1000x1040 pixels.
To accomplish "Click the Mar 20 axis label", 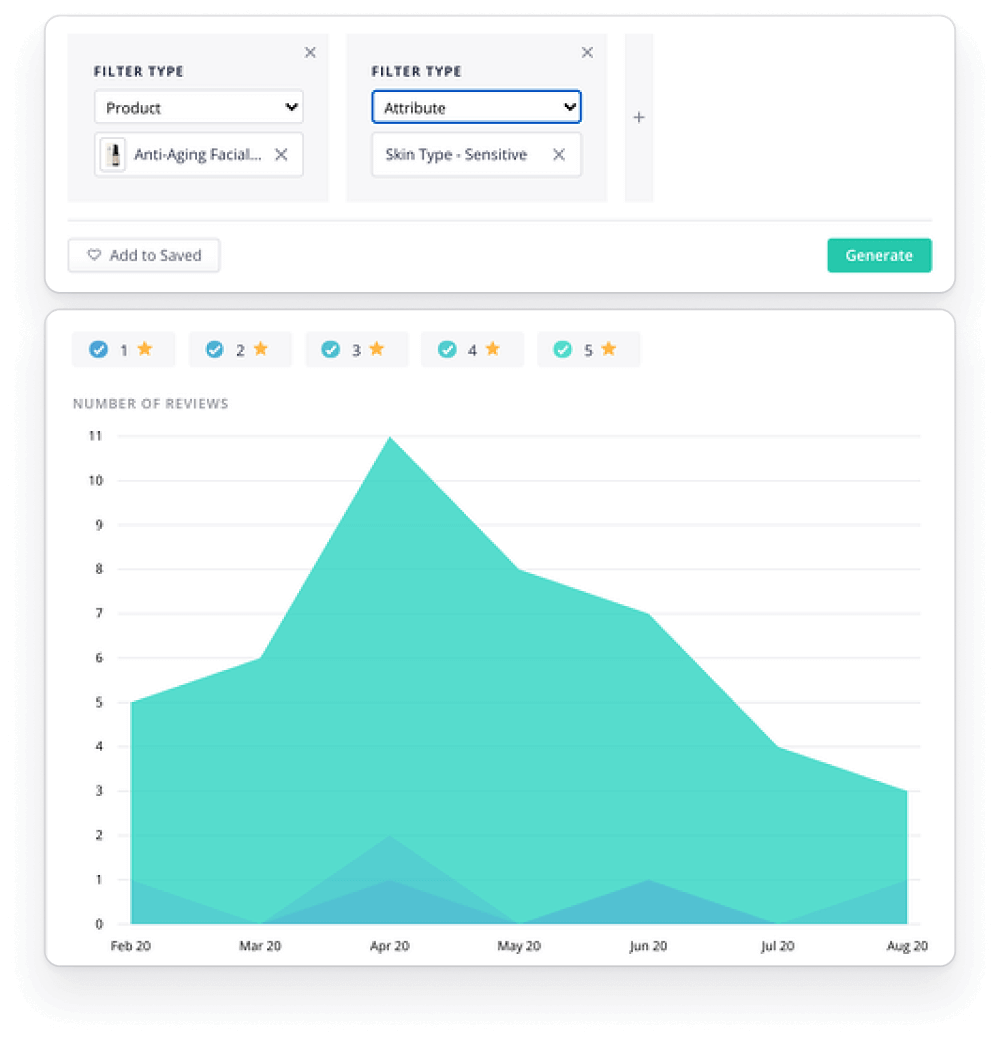I will click(x=260, y=946).
